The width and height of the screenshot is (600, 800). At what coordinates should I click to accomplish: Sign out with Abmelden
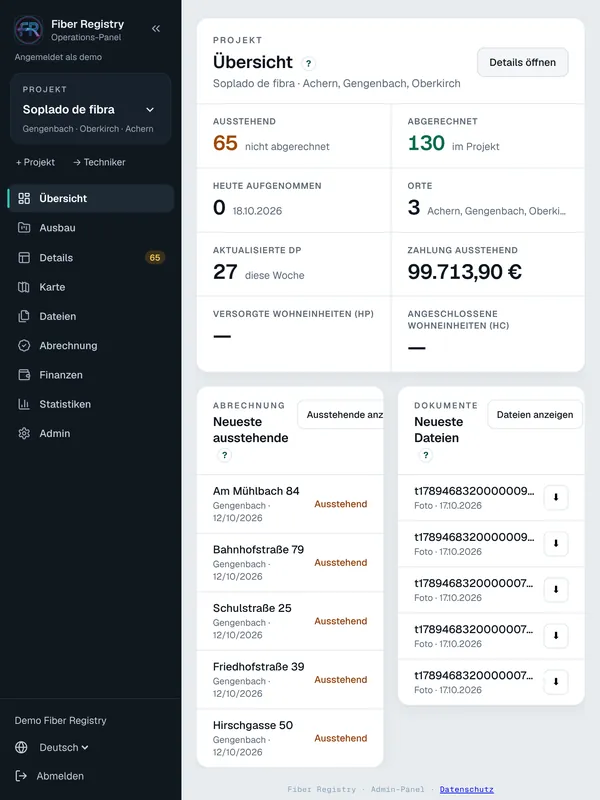click(x=49, y=776)
